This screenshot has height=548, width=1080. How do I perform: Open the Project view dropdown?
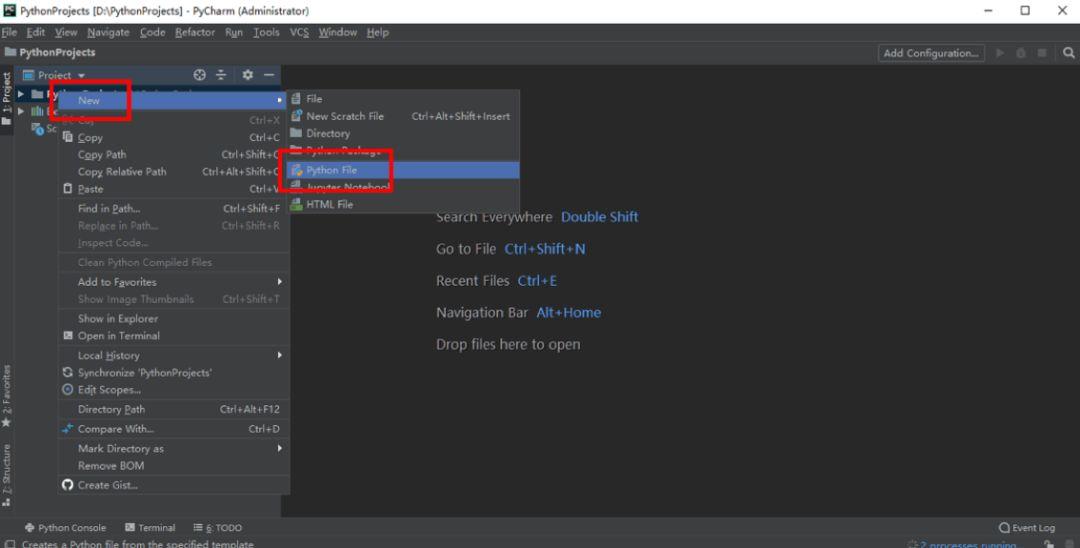(81, 75)
